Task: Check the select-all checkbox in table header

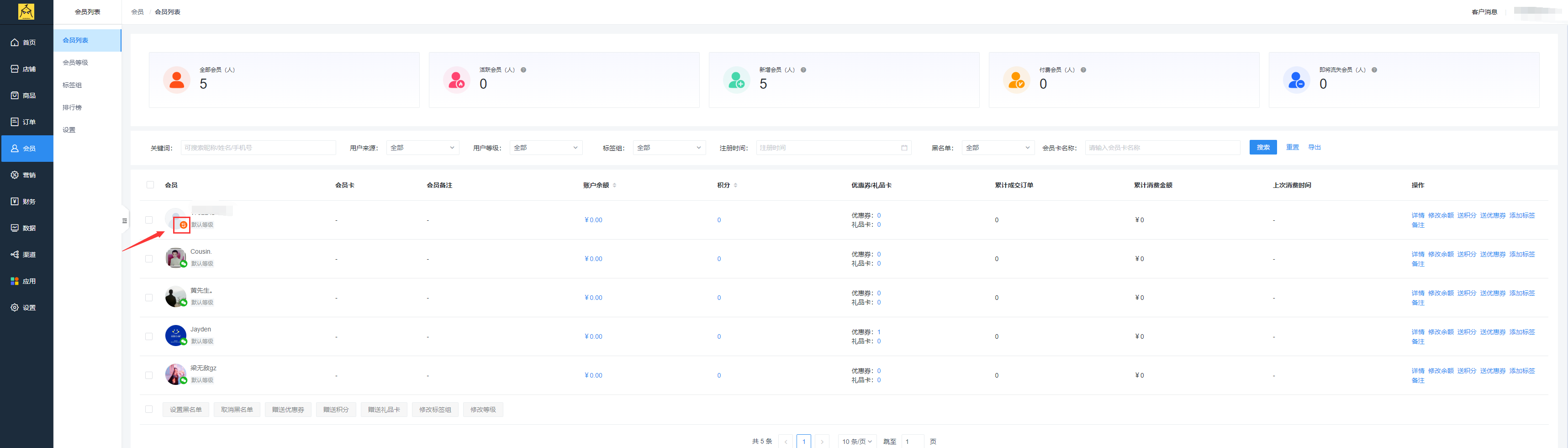Action: pyautogui.click(x=149, y=185)
